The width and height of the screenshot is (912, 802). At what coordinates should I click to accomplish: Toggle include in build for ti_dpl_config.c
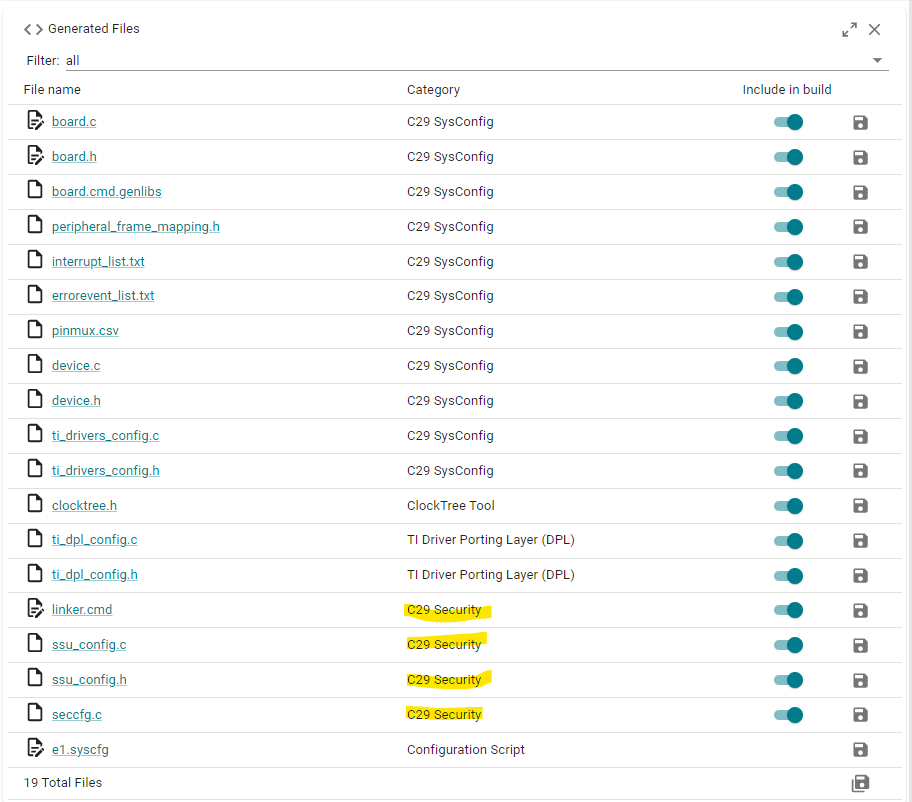tap(788, 541)
